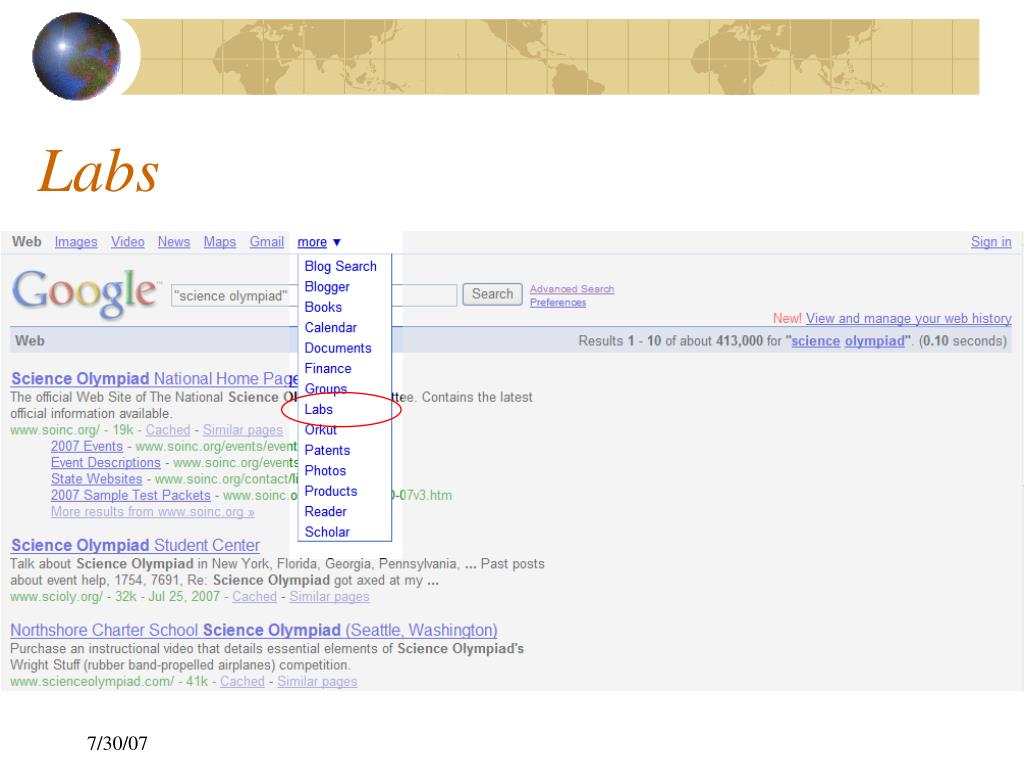The image size is (1024, 768).
Task: Open Cached link for www.scienceolympiad.com
Action: click(242, 681)
